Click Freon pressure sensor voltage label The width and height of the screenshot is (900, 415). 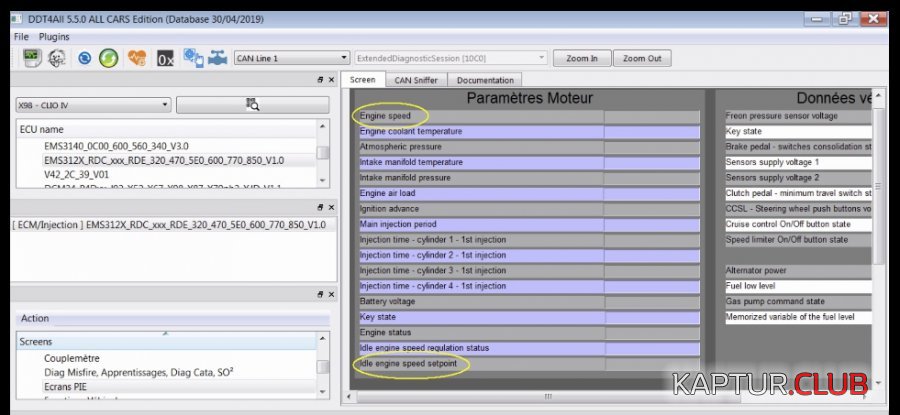point(781,116)
